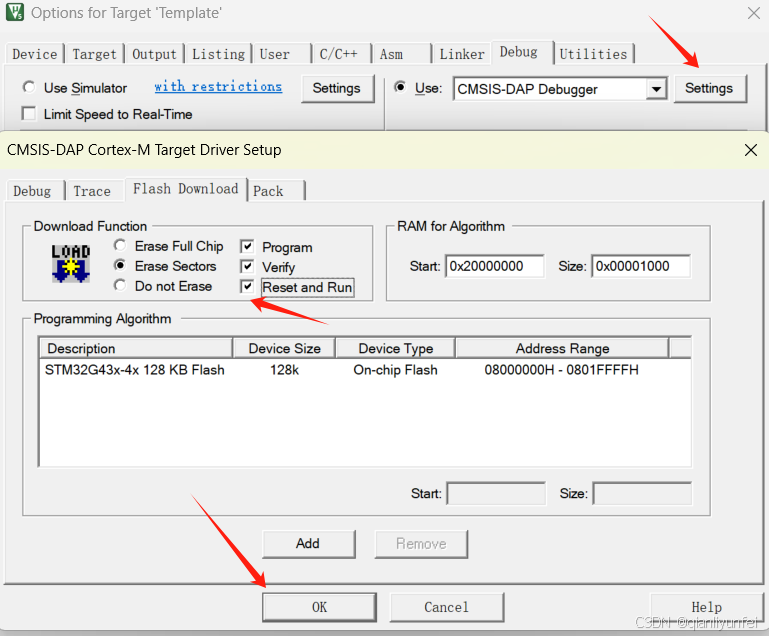Image resolution: width=769 pixels, height=636 pixels.
Task: Click the Device Size column header
Action: click(284, 348)
